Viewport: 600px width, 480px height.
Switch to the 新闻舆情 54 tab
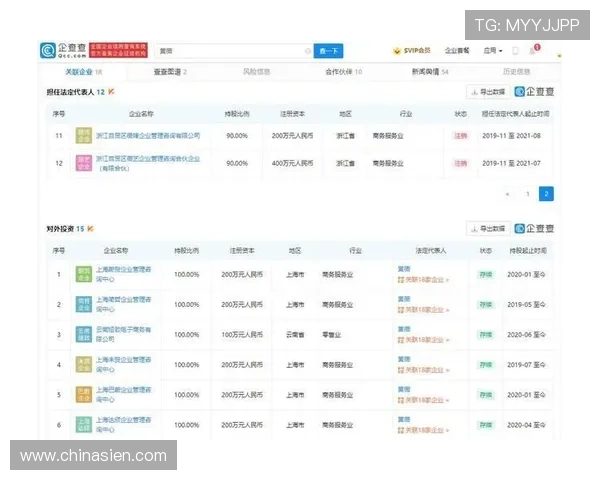(x=430, y=72)
